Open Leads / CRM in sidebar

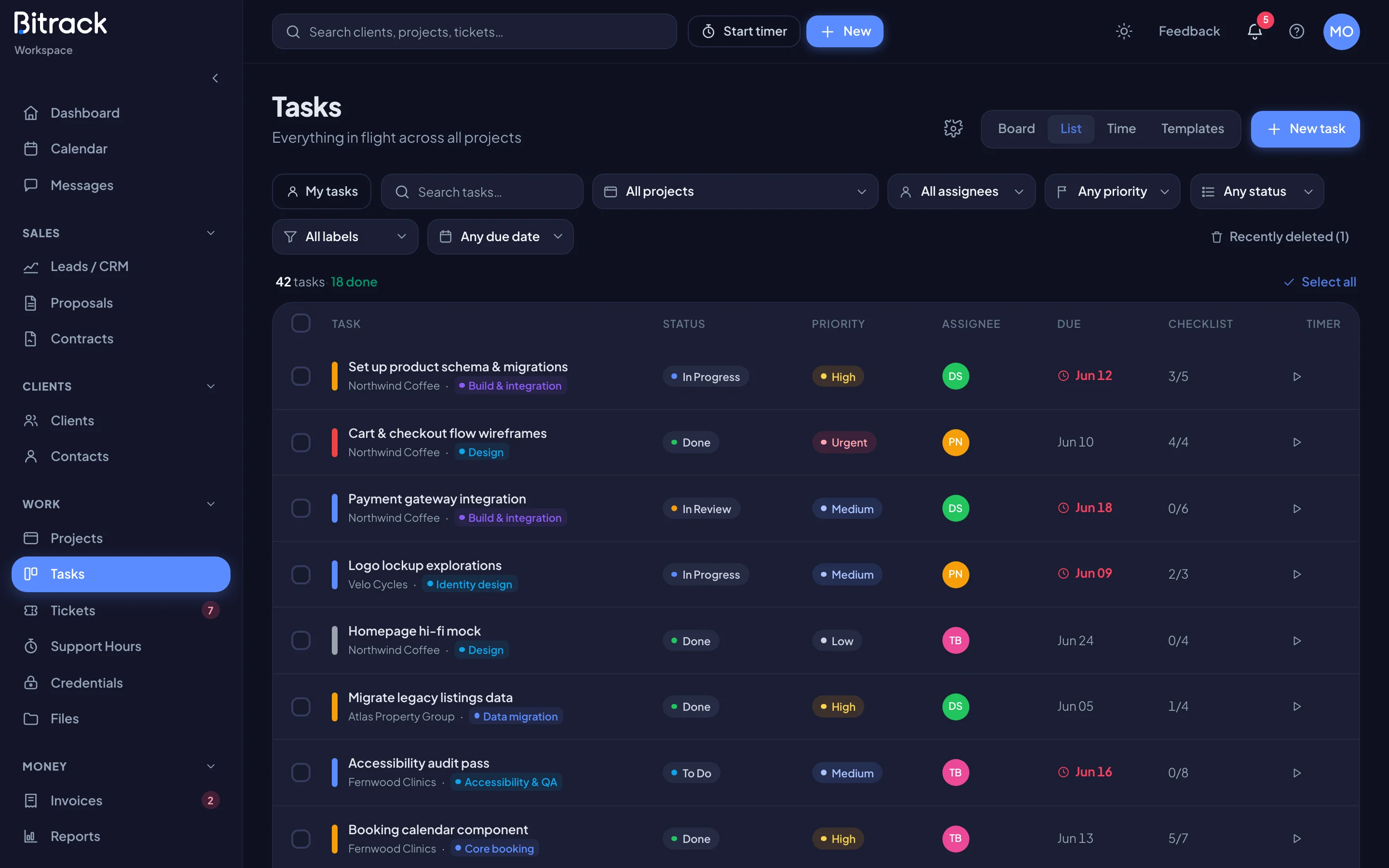click(x=121, y=266)
